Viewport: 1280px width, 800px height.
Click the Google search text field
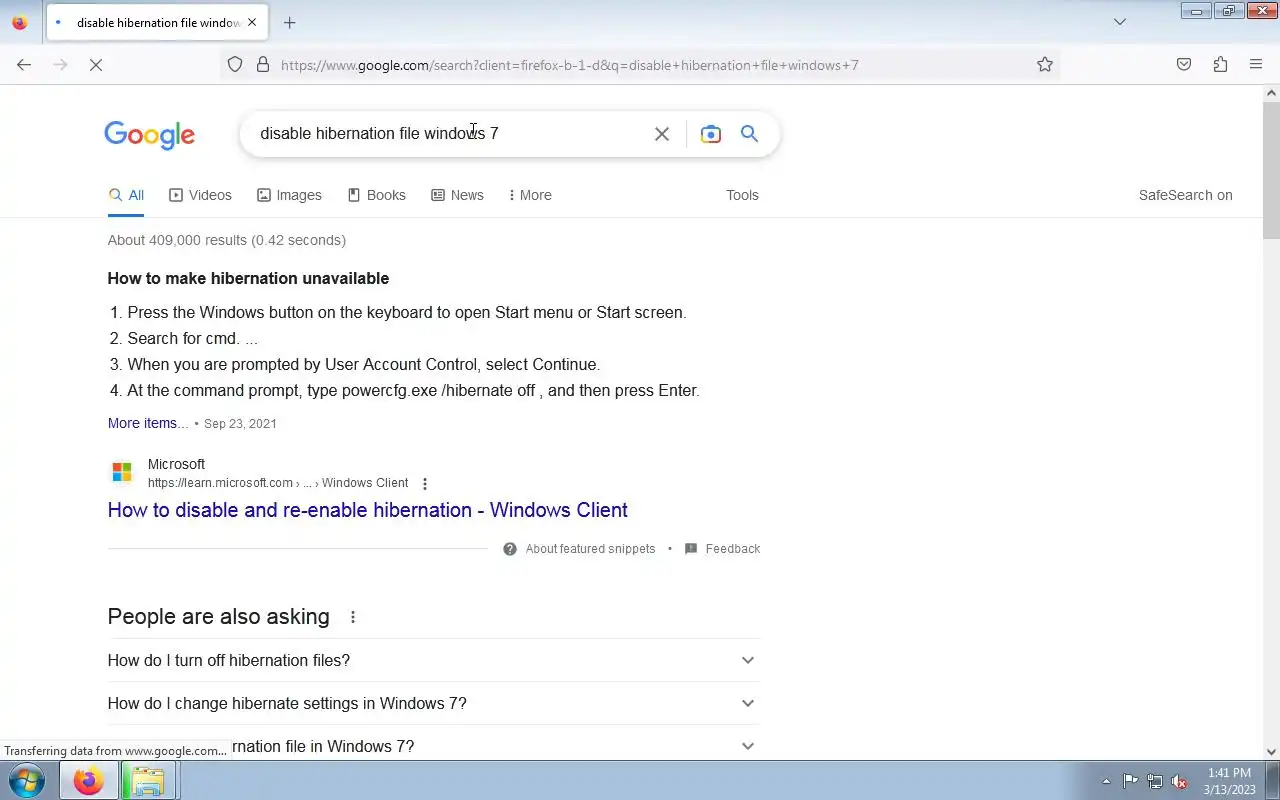pos(450,134)
